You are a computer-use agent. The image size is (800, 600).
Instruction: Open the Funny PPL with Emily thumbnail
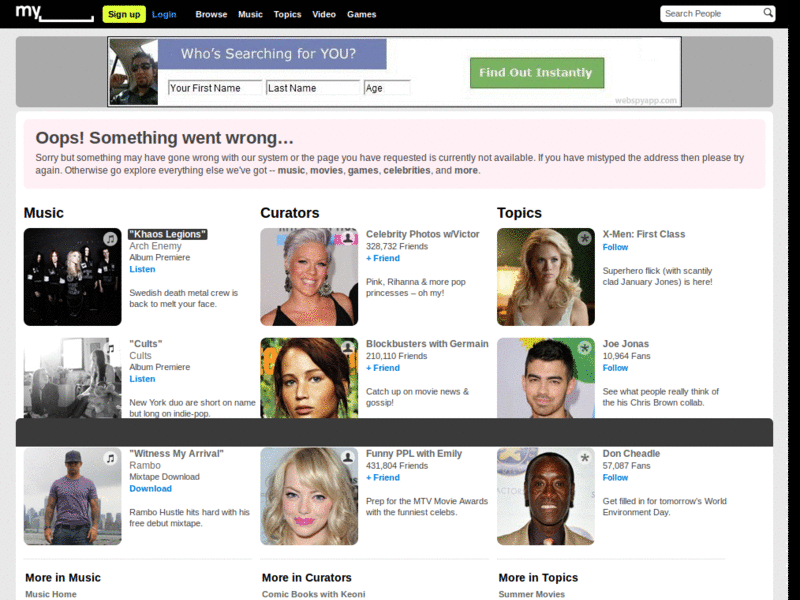click(x=309, y=496)
